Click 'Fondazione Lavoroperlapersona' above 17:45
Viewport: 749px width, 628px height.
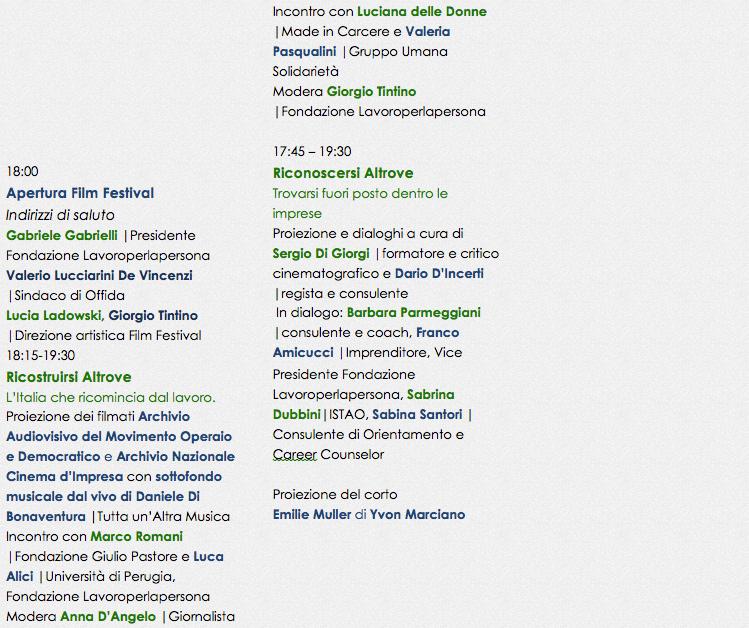383,112
